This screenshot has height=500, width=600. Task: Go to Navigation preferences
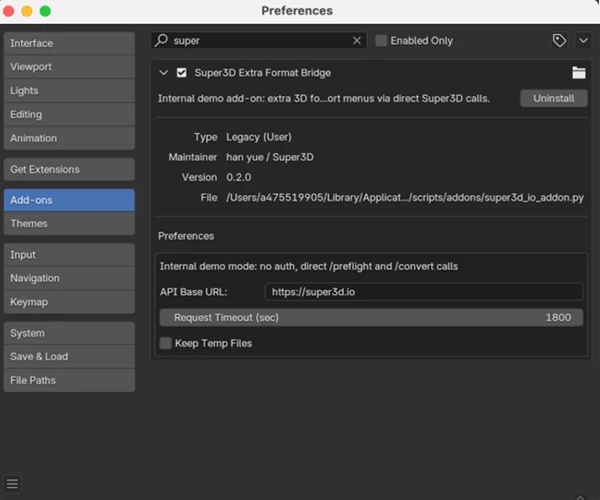(69, 278)
